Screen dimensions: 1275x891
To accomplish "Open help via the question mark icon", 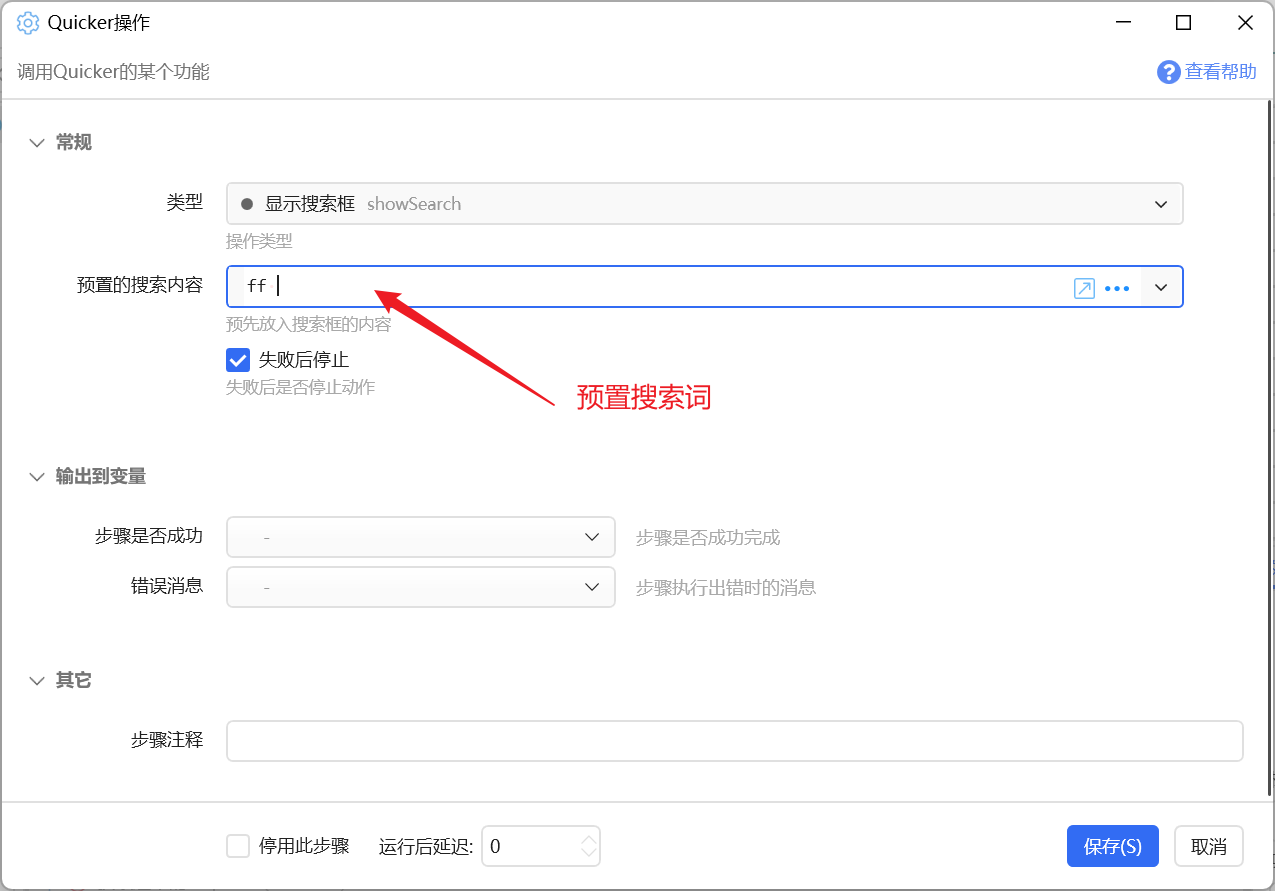I will (x=1168, y=72).
